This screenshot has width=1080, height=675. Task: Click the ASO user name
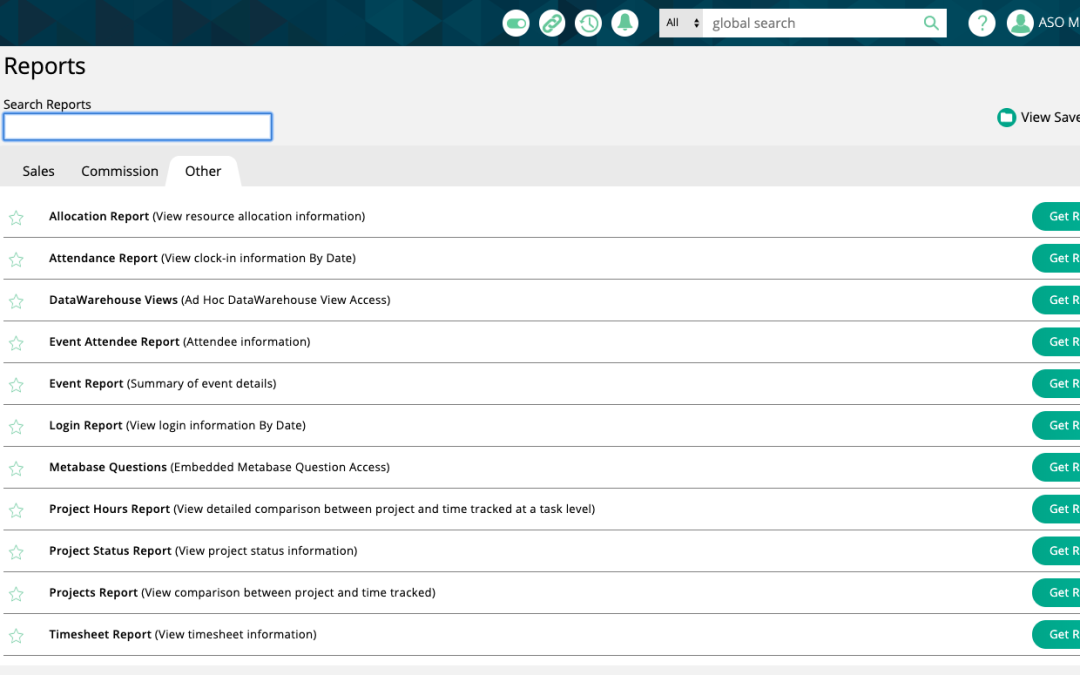pyautogui.click(x=1059, y=23)
